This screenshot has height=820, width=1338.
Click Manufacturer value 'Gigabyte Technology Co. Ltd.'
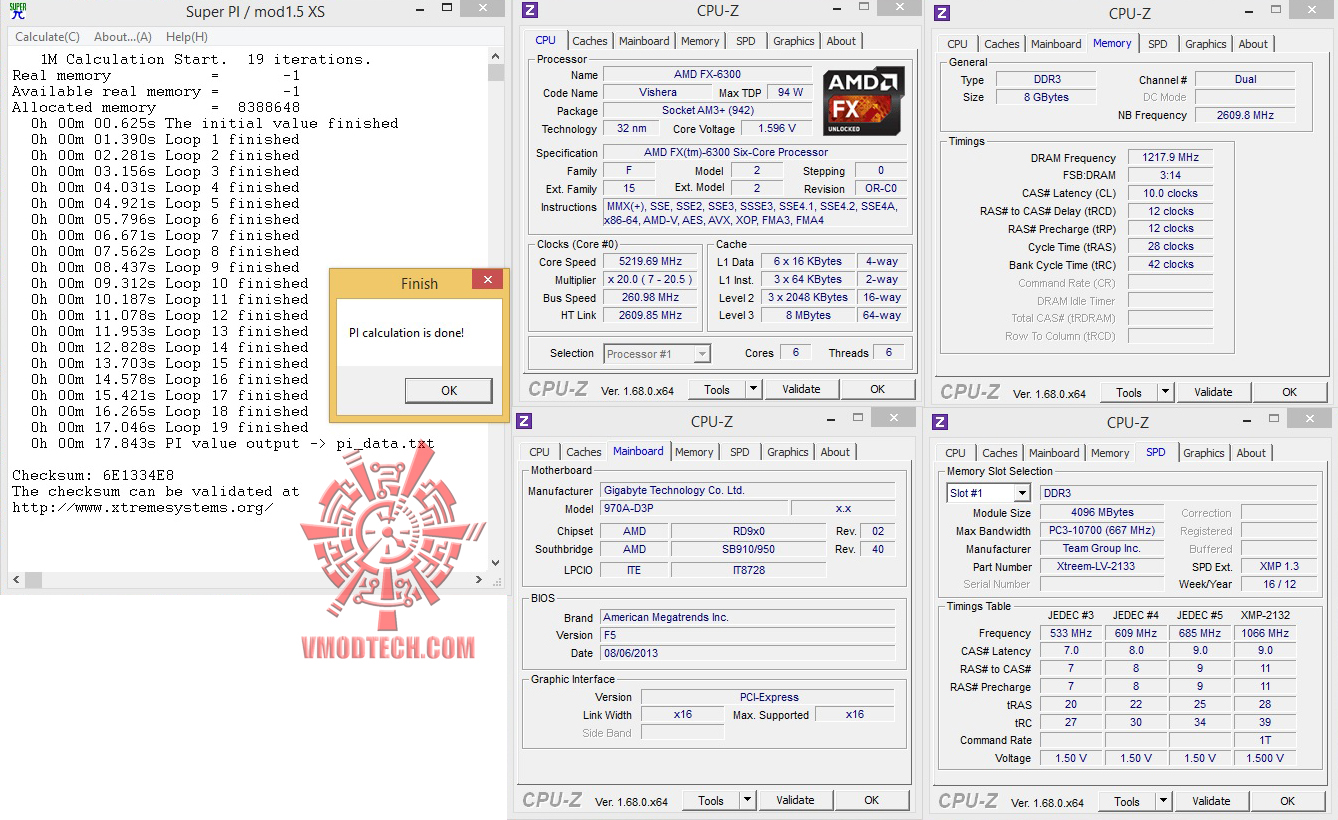click(748, 491)
